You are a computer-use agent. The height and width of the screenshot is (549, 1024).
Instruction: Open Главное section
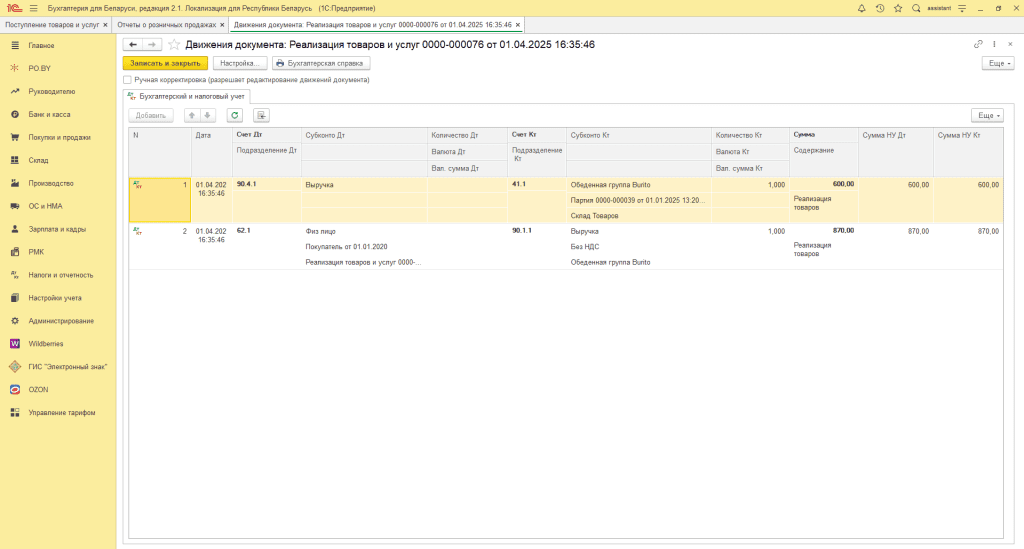tap(41, 46)
